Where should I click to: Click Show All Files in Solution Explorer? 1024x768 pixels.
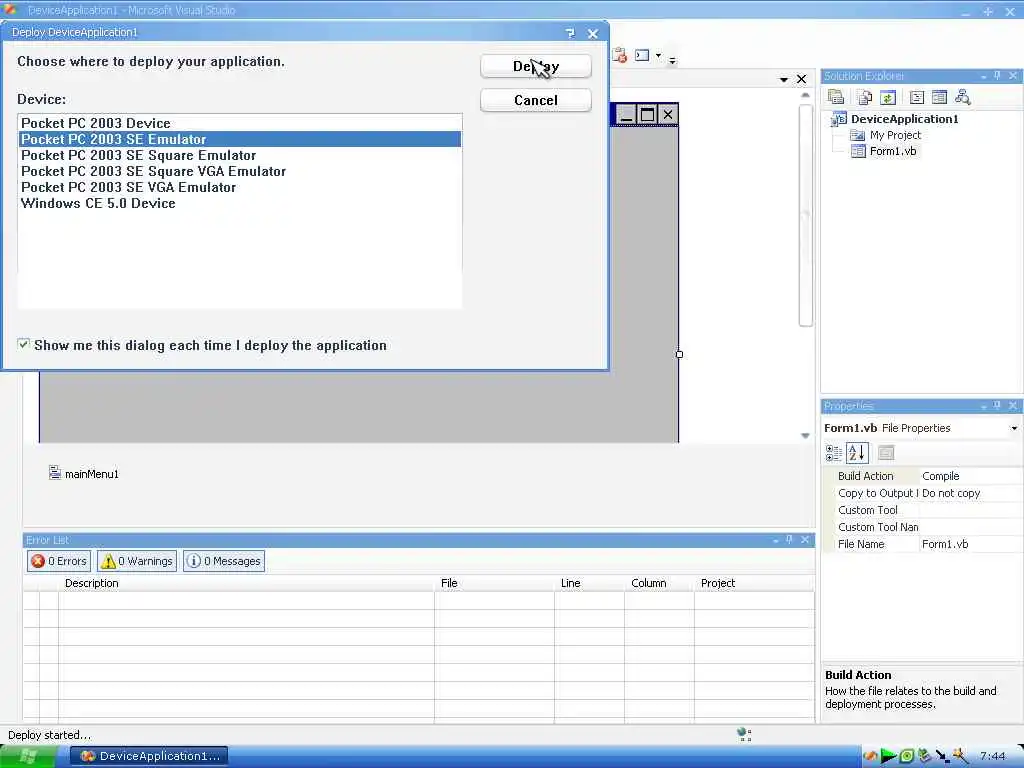click(x=865, y=97)
